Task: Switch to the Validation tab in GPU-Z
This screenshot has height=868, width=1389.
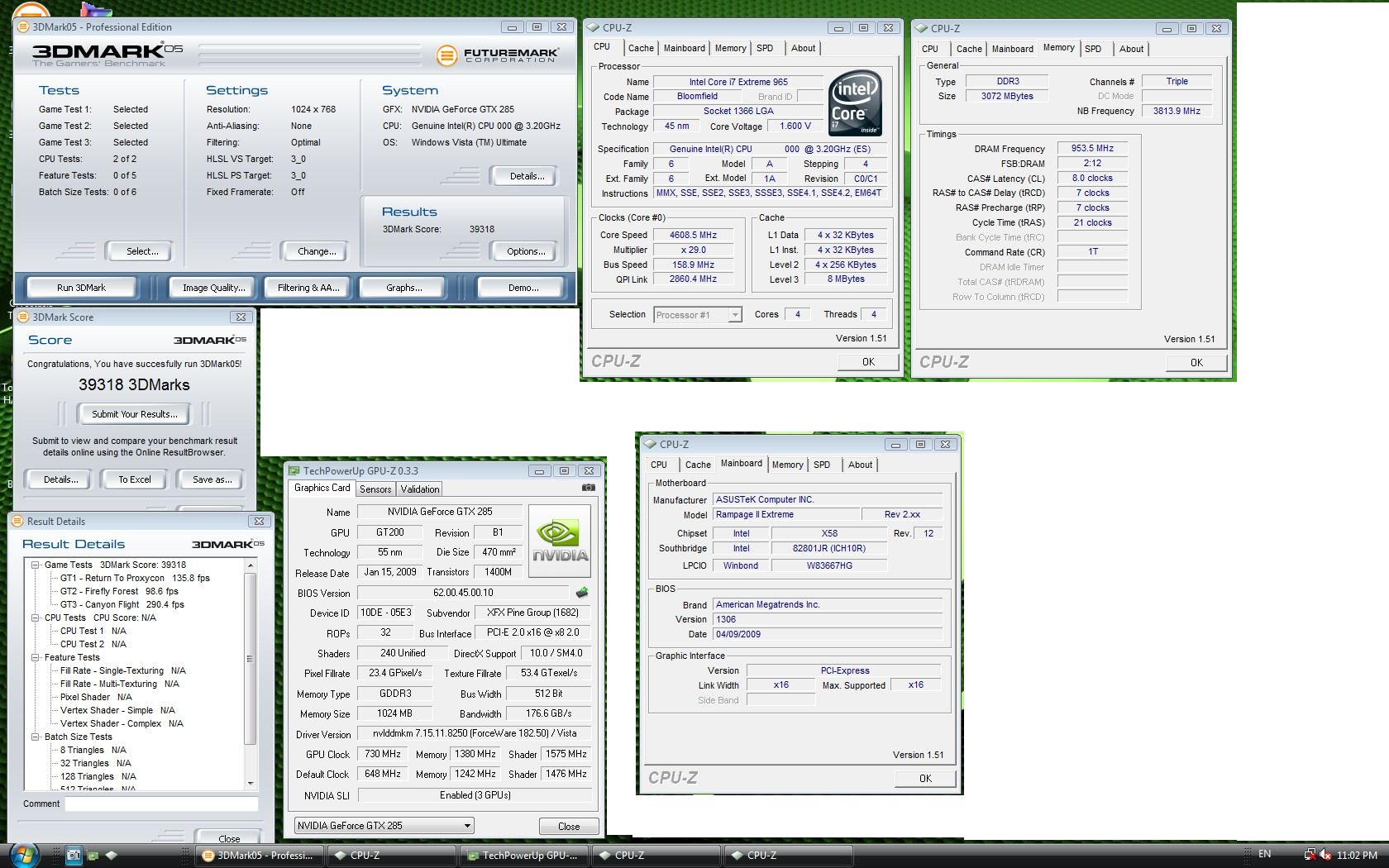Action: coord(420,489)
